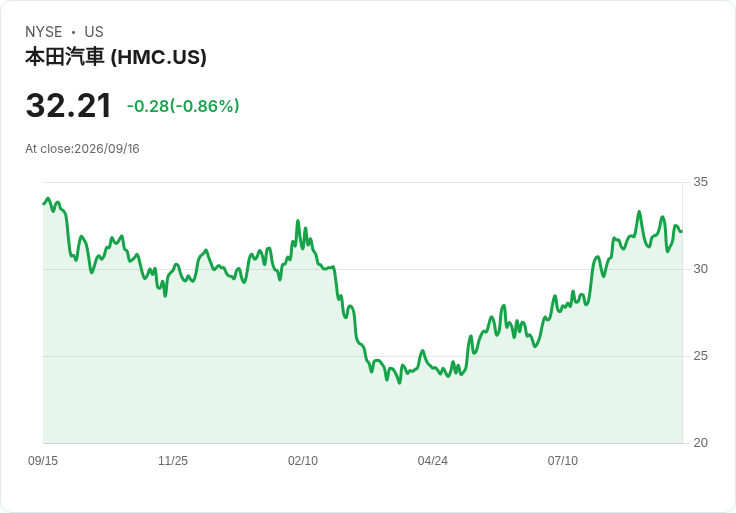
Task: Click the chart line's starting point at 09/15
Action: click(x=44, y=204)
